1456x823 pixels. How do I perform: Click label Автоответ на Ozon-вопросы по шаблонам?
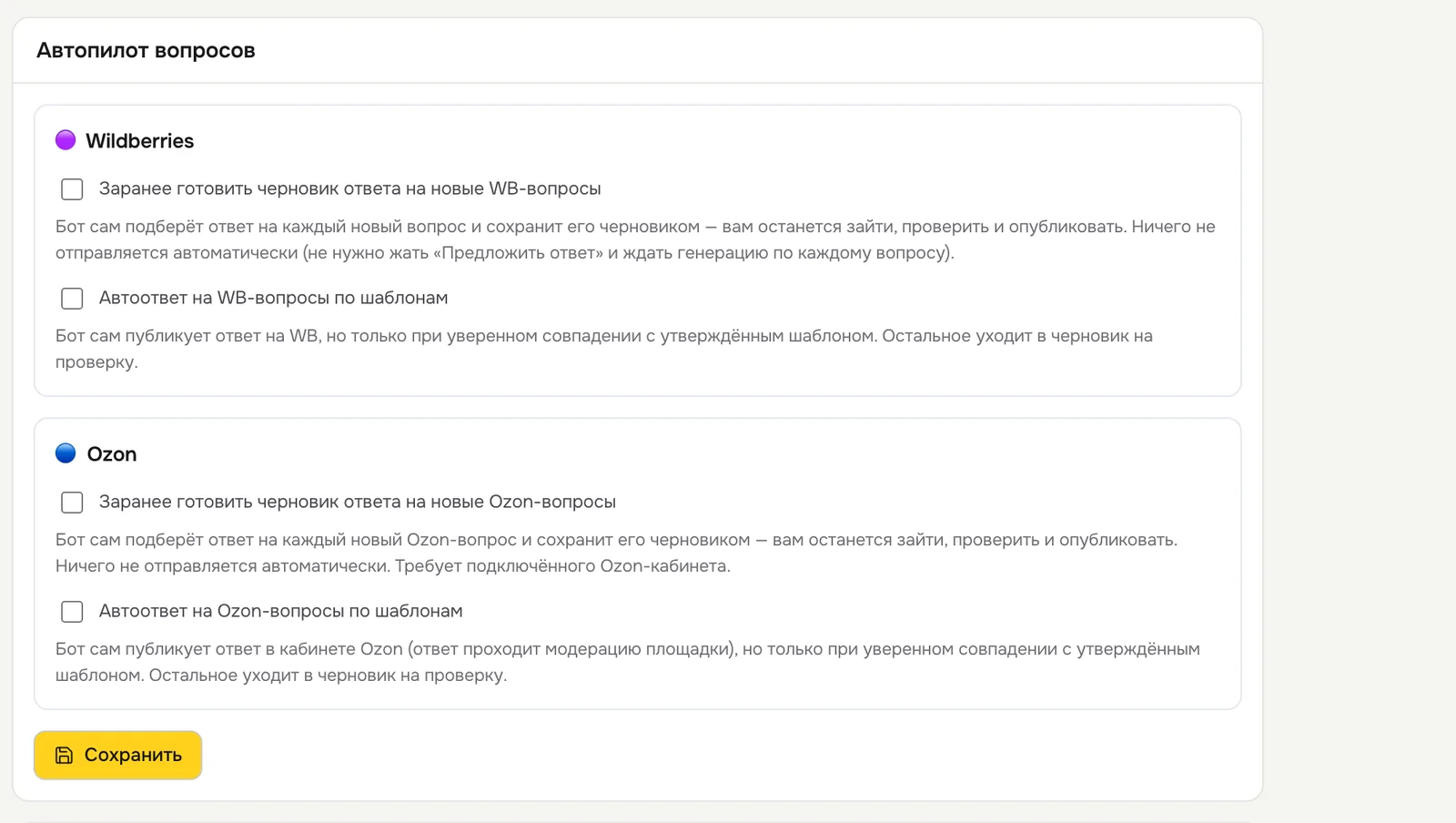(x=281, y=611)
